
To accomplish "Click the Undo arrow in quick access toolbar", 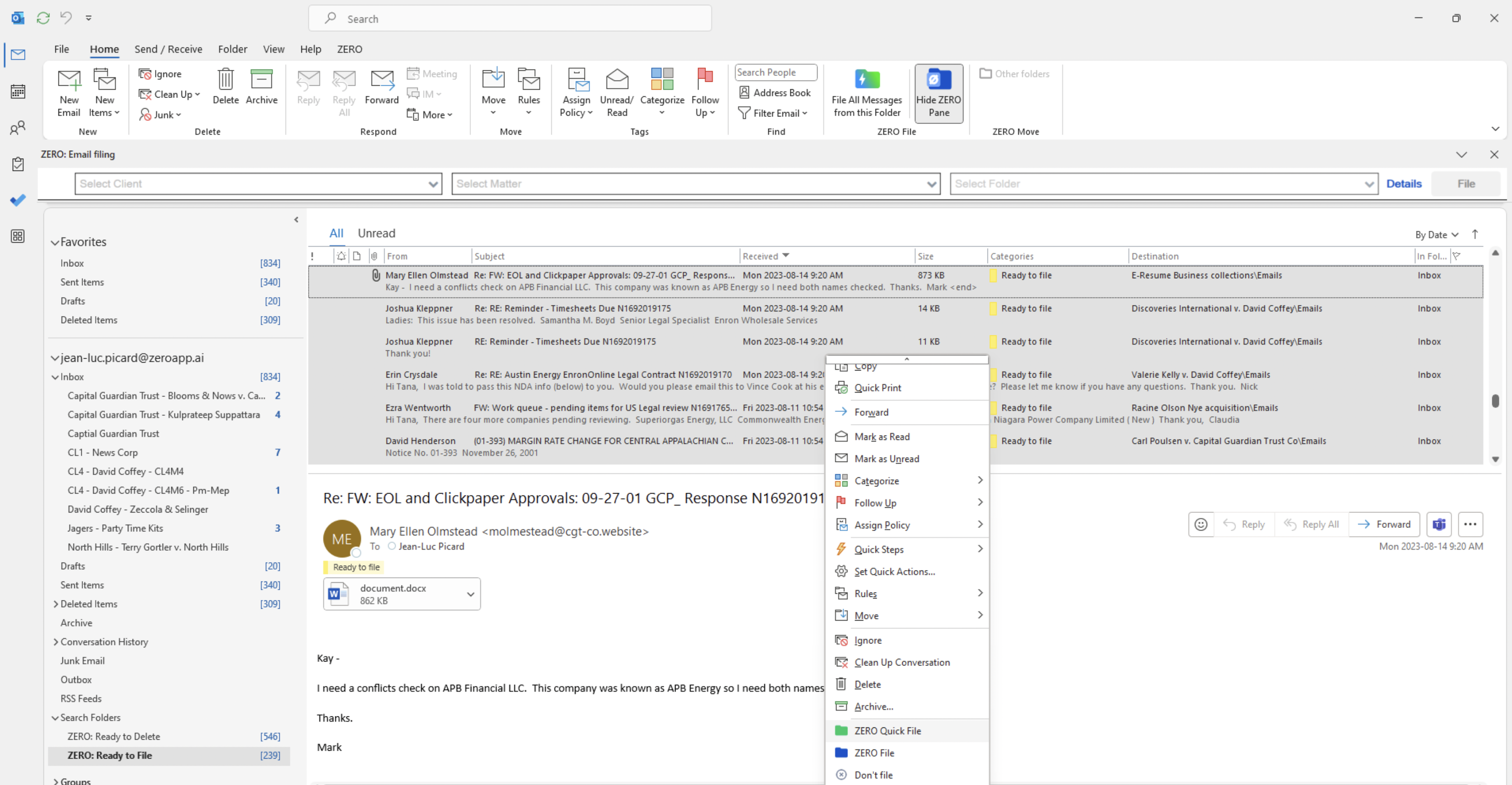I will (66, 18).
